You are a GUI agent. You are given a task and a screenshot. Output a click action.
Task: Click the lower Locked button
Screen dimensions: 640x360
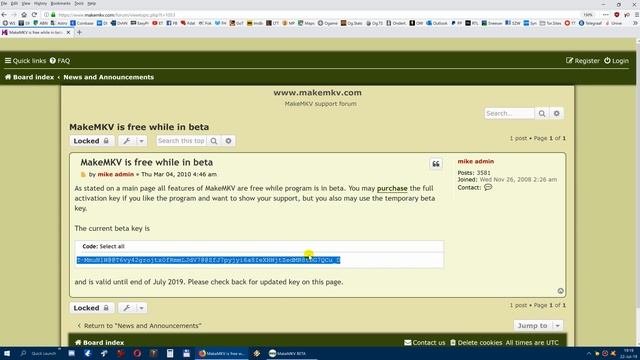tap(91, 308)
